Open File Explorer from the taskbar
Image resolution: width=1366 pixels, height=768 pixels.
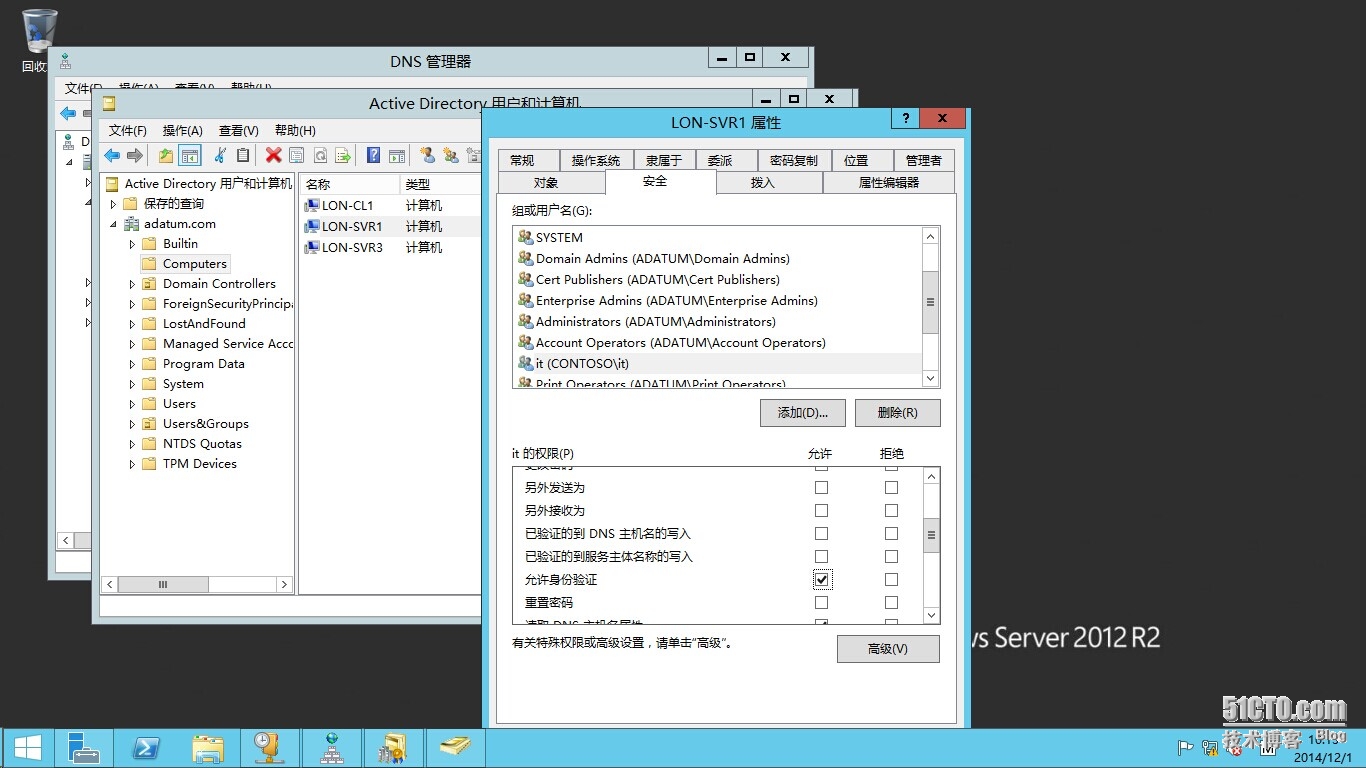(208, 748)
